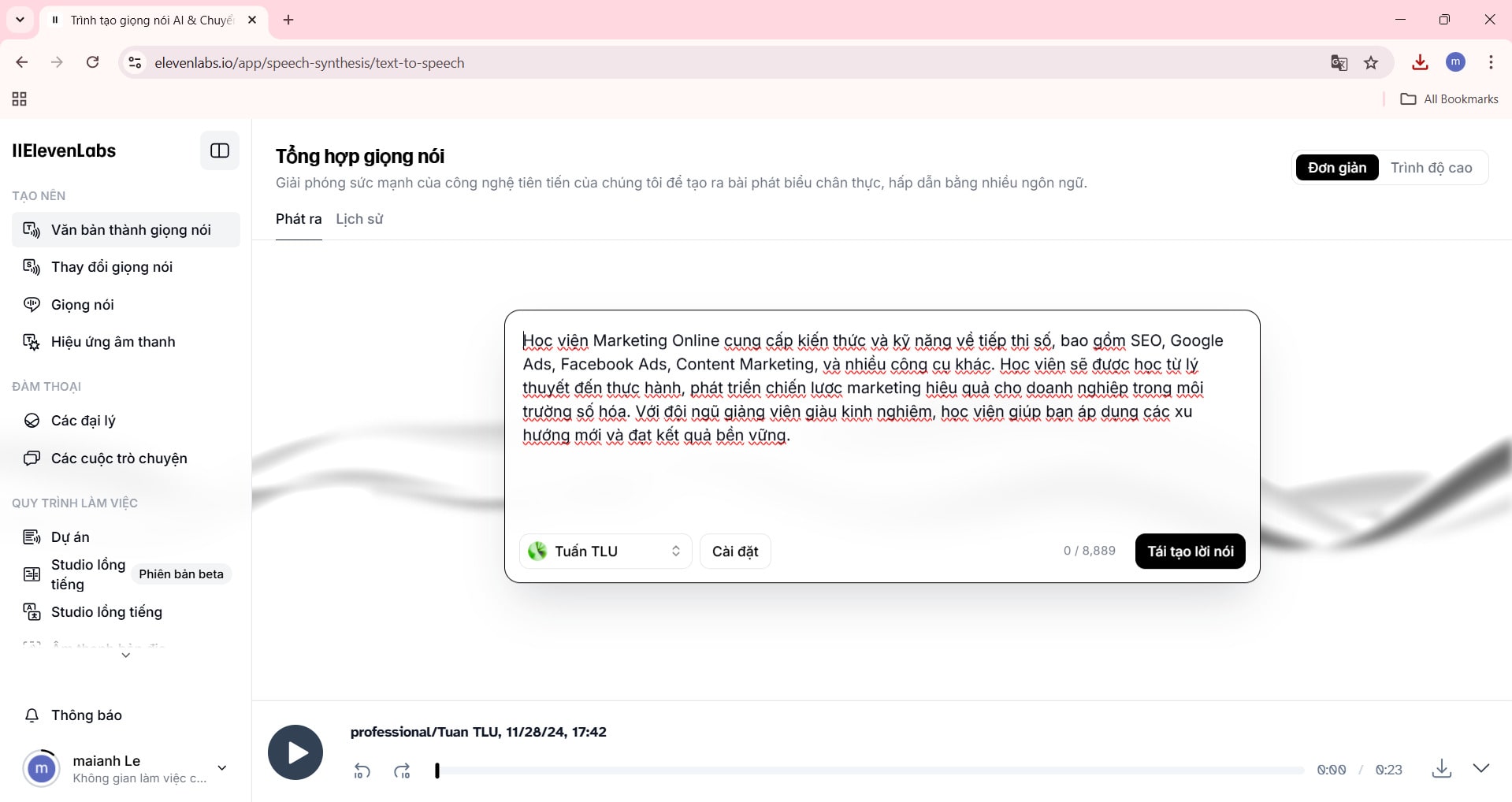Open the apps grid shortcut
The height and width of the screenshot is (802, 1512).
click(x=20, y=98)
